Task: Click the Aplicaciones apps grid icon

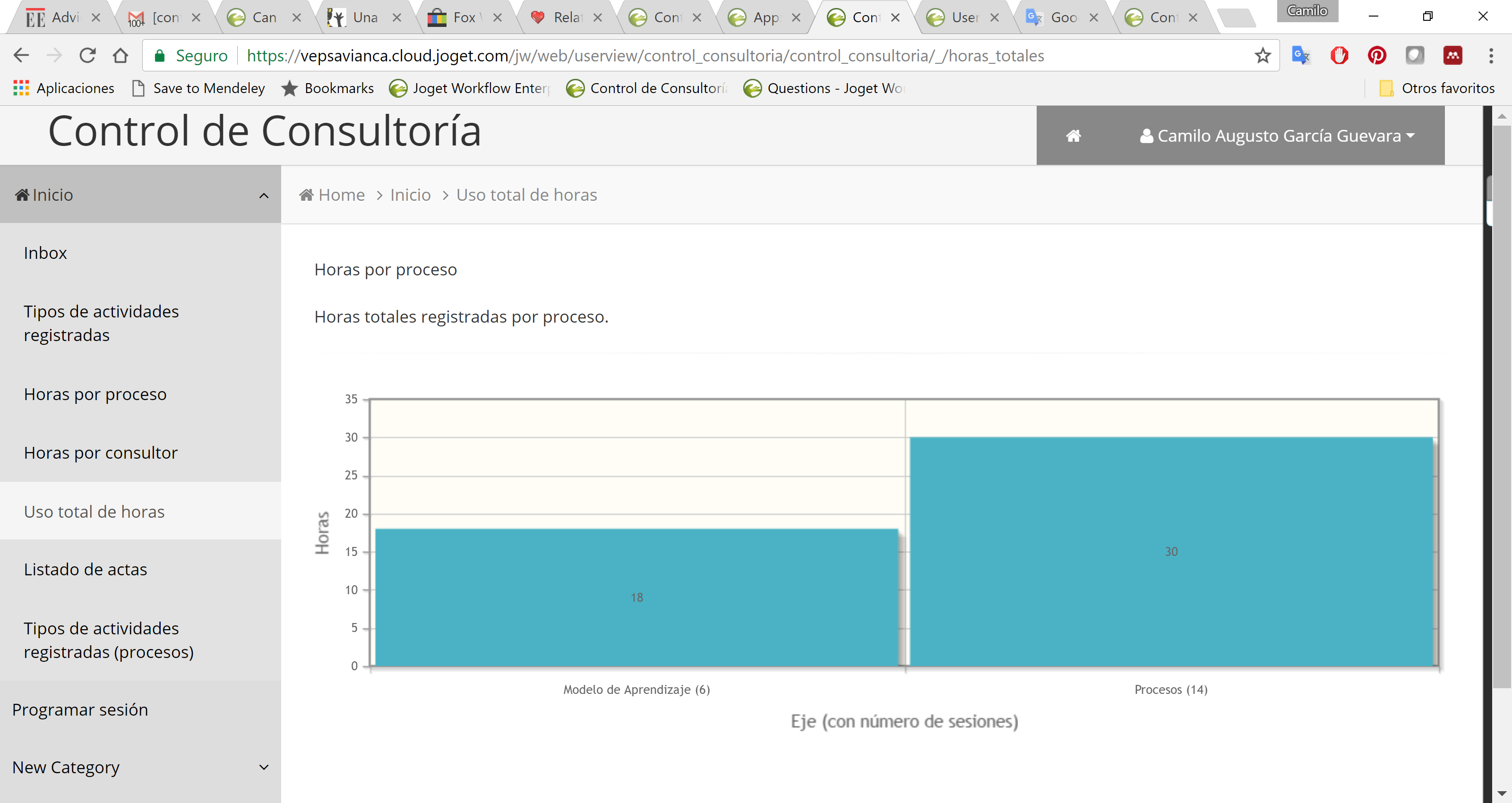Action: [x=21, y=88]
